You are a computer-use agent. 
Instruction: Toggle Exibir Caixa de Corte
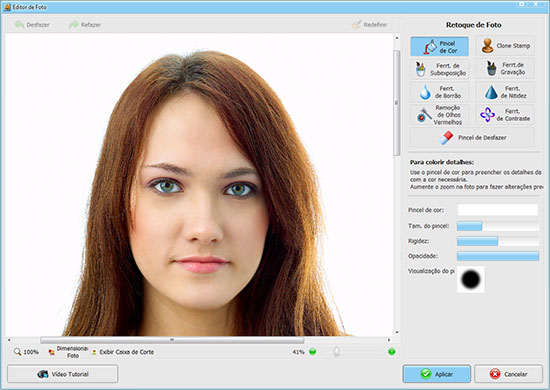pos(122,352)
